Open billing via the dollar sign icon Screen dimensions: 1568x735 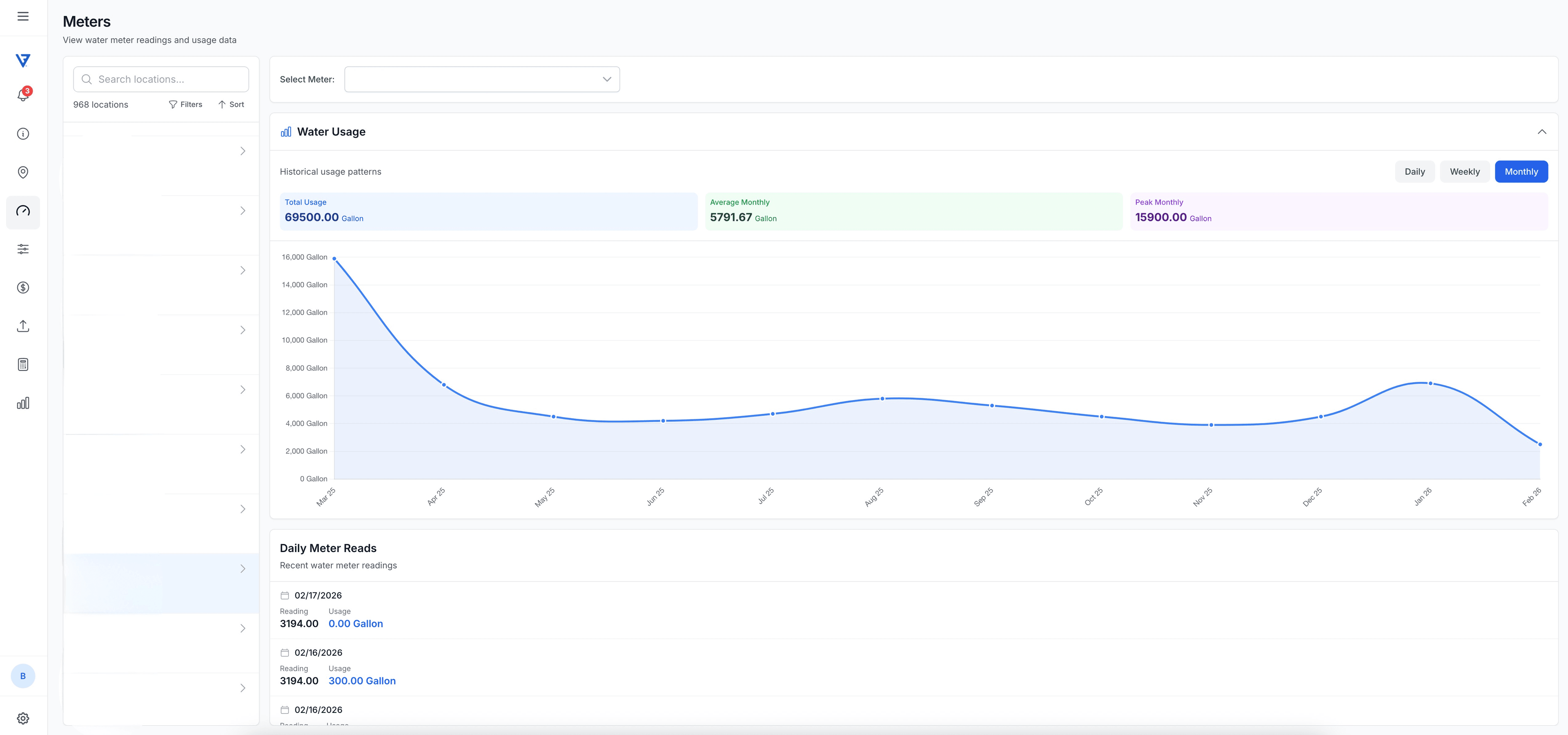click(x=22, y=287)
